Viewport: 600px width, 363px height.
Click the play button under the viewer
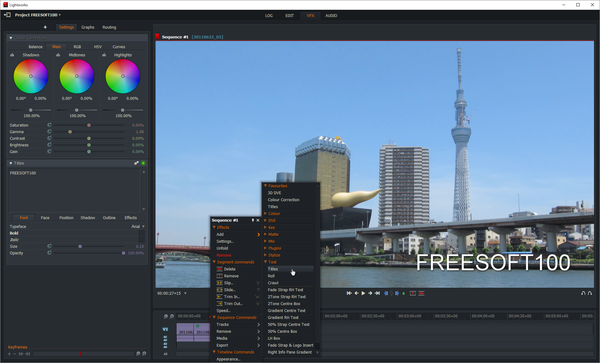pos(363,293)
